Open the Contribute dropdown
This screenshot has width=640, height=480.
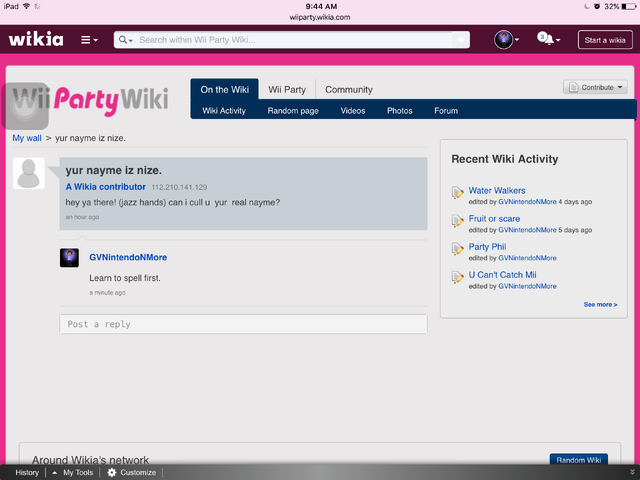(595, 87)
